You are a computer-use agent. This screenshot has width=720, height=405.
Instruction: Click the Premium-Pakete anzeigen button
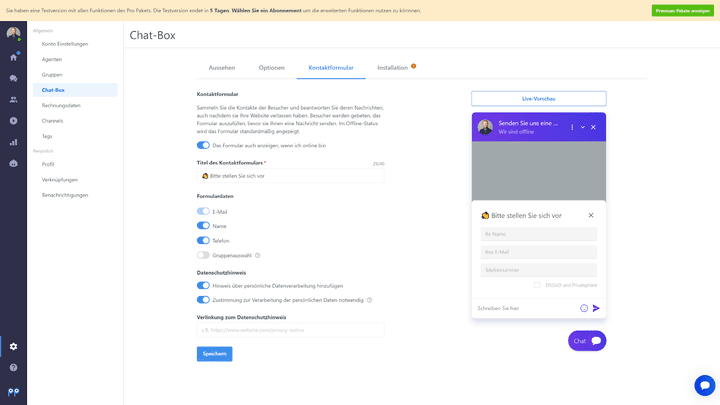(x=682, y=11)
